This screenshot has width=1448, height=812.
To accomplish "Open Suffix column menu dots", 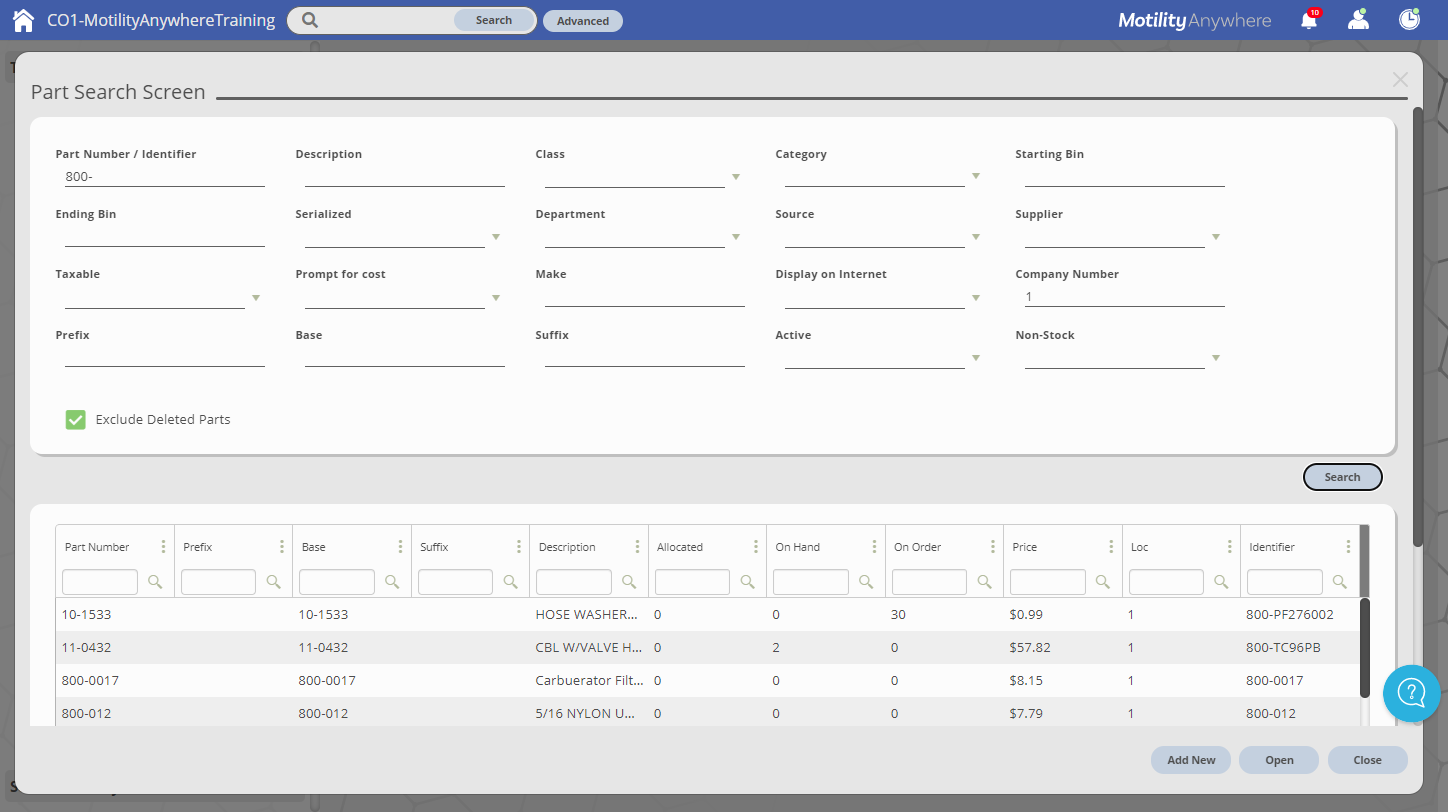I will tap(519, 547).
